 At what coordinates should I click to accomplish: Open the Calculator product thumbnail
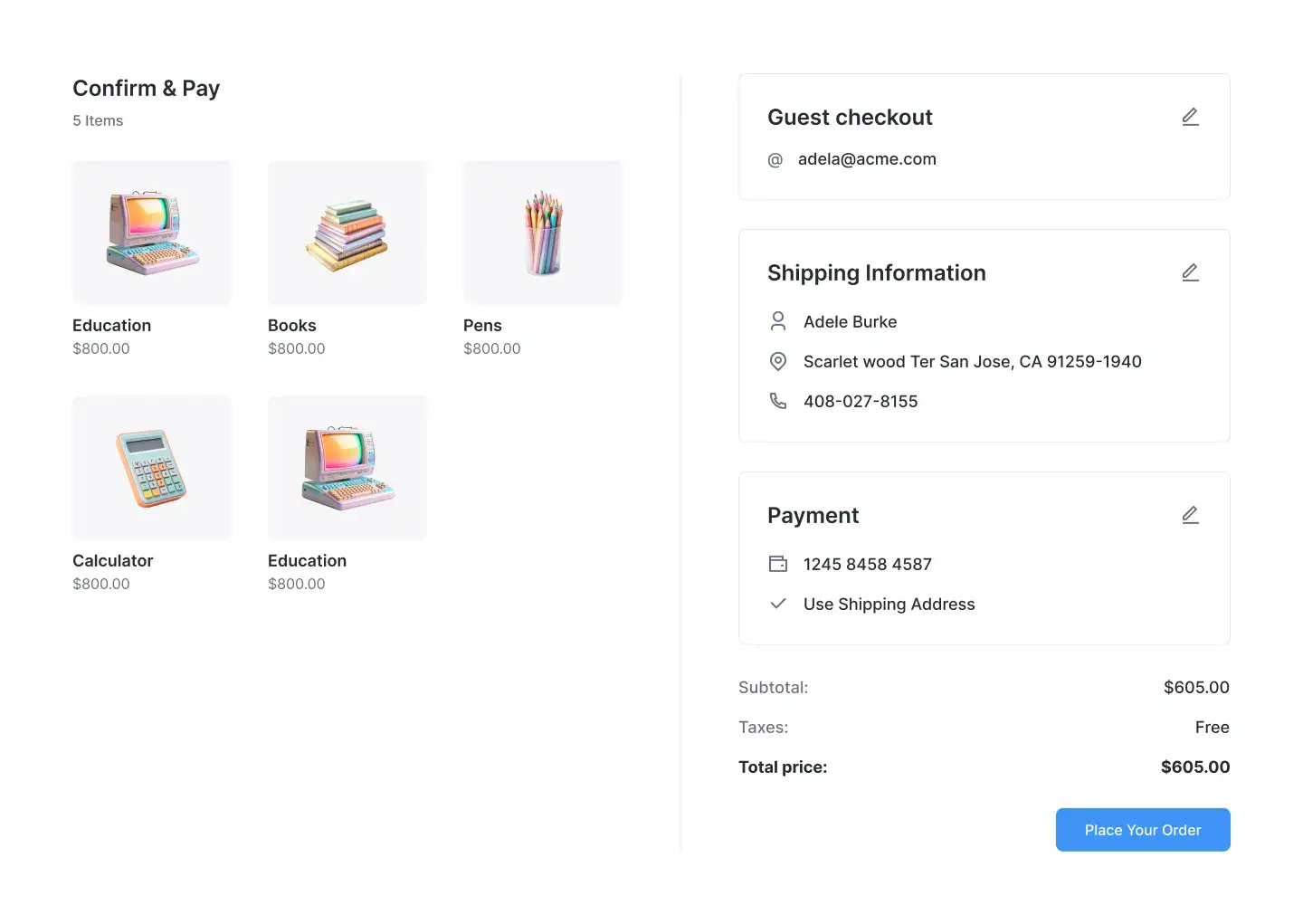(x=152, y=469)
